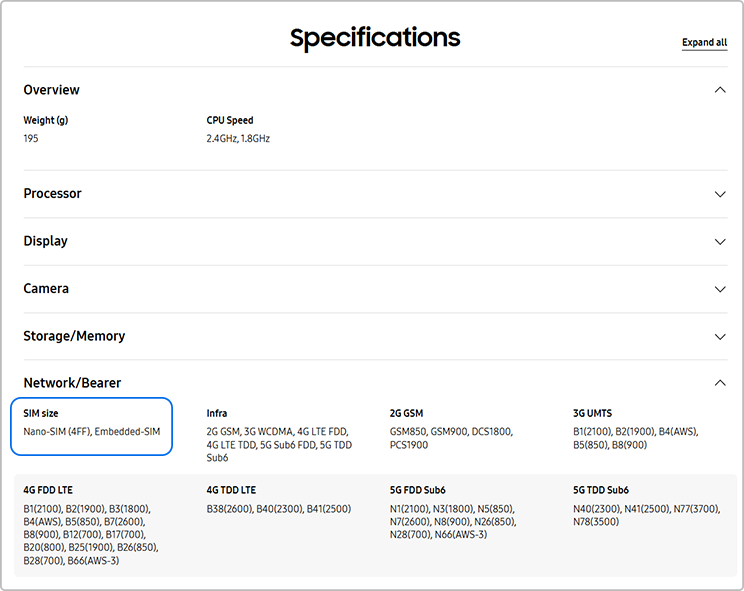Screen dimensions: 744x591
Task: Click the 4G FDD LTE band list
Action: (91, 535)
